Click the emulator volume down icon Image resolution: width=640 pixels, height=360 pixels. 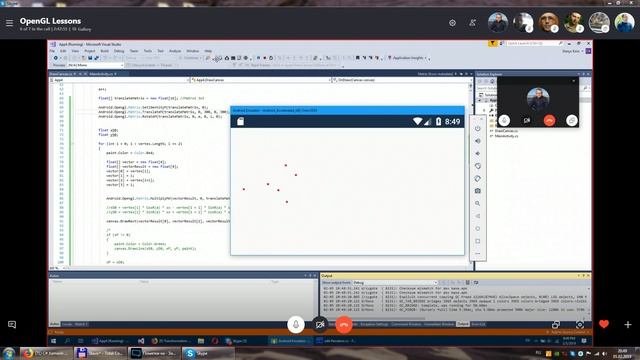click(478, 153)
